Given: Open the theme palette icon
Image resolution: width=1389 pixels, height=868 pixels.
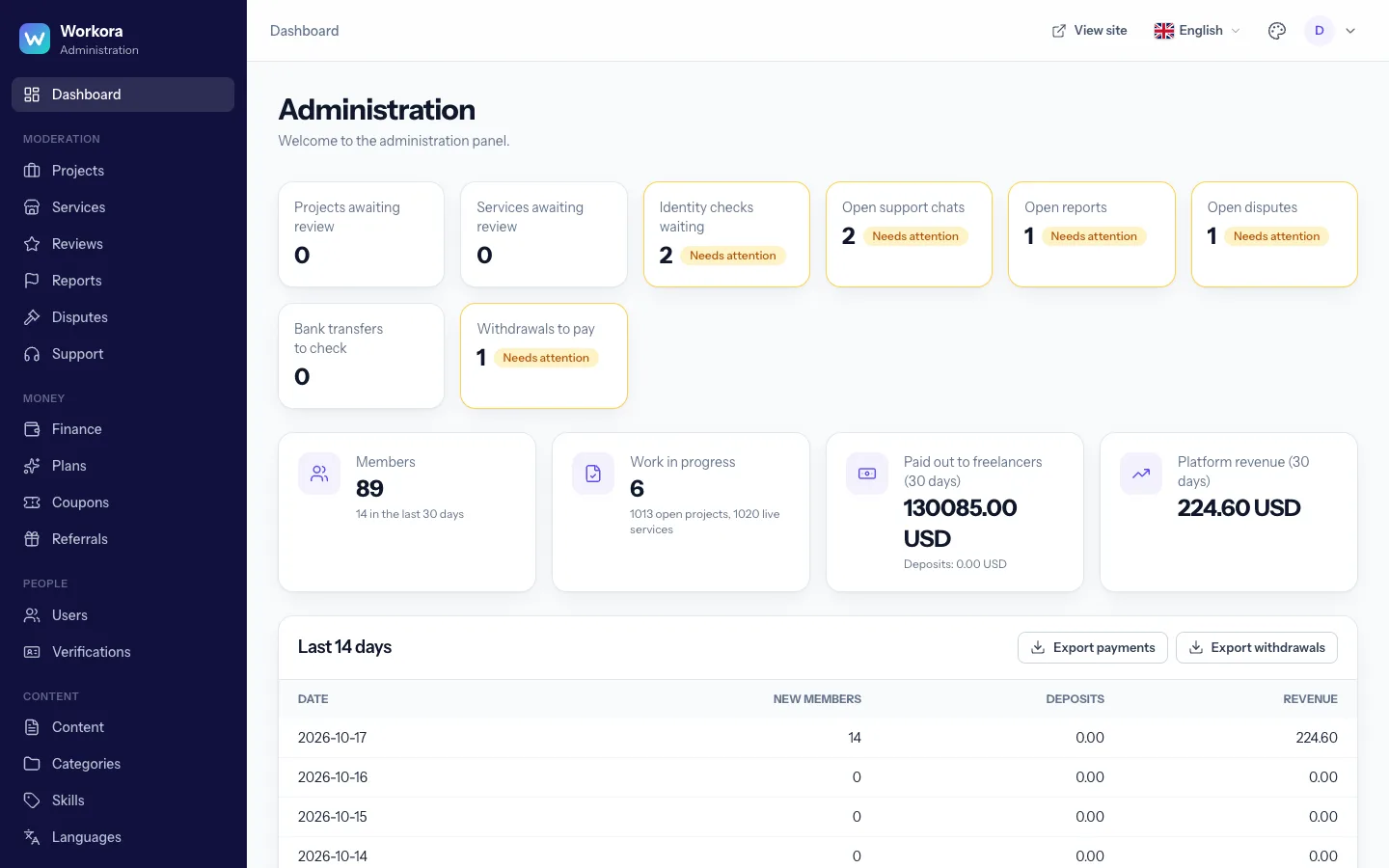Looking at the screenshot, I should coord(1277,31).
